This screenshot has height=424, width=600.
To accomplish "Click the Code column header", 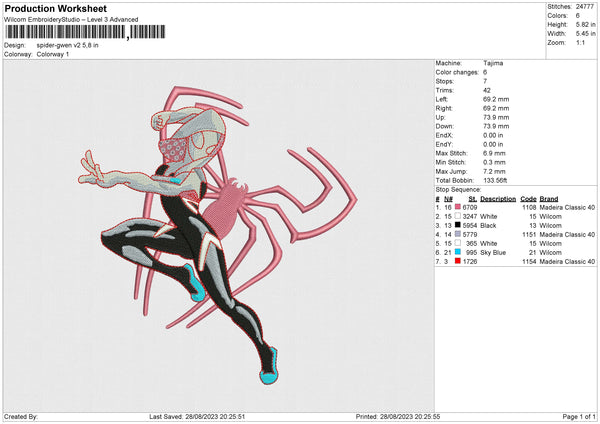I will [x=528, y=199].
